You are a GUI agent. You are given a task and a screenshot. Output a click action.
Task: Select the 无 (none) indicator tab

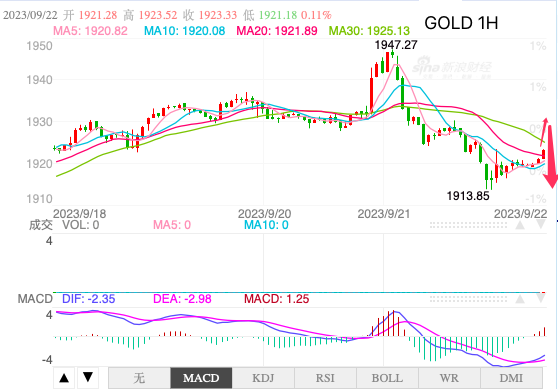(x=139, y=378)
